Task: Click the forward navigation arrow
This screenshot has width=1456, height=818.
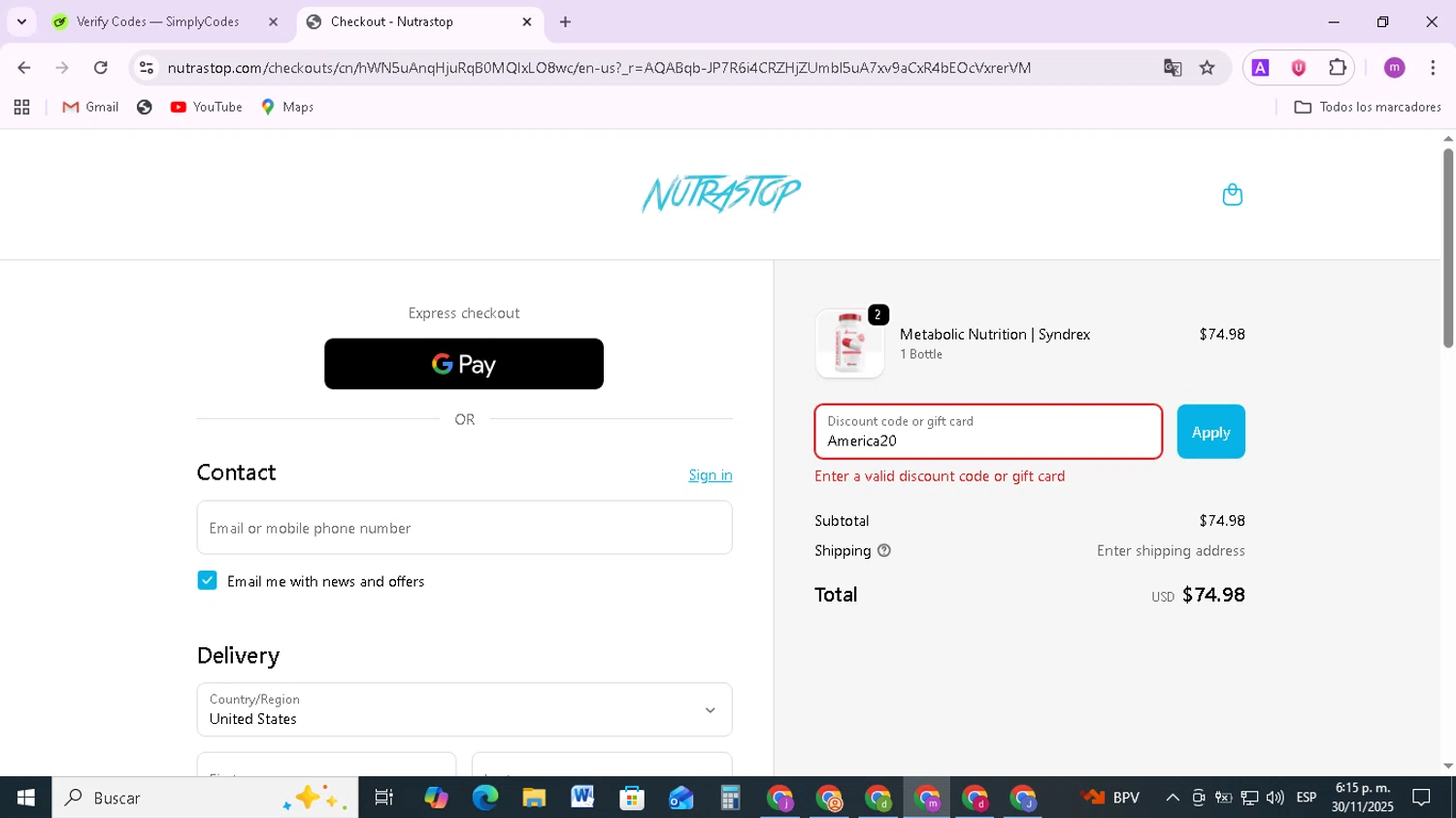Action: (x=62, y=68)
